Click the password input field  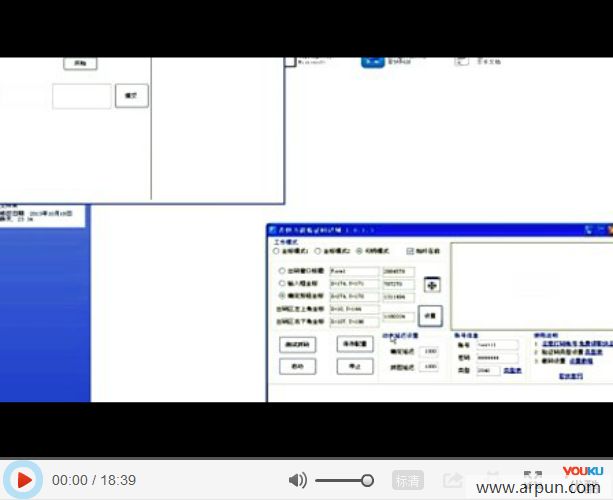(497, 357)
